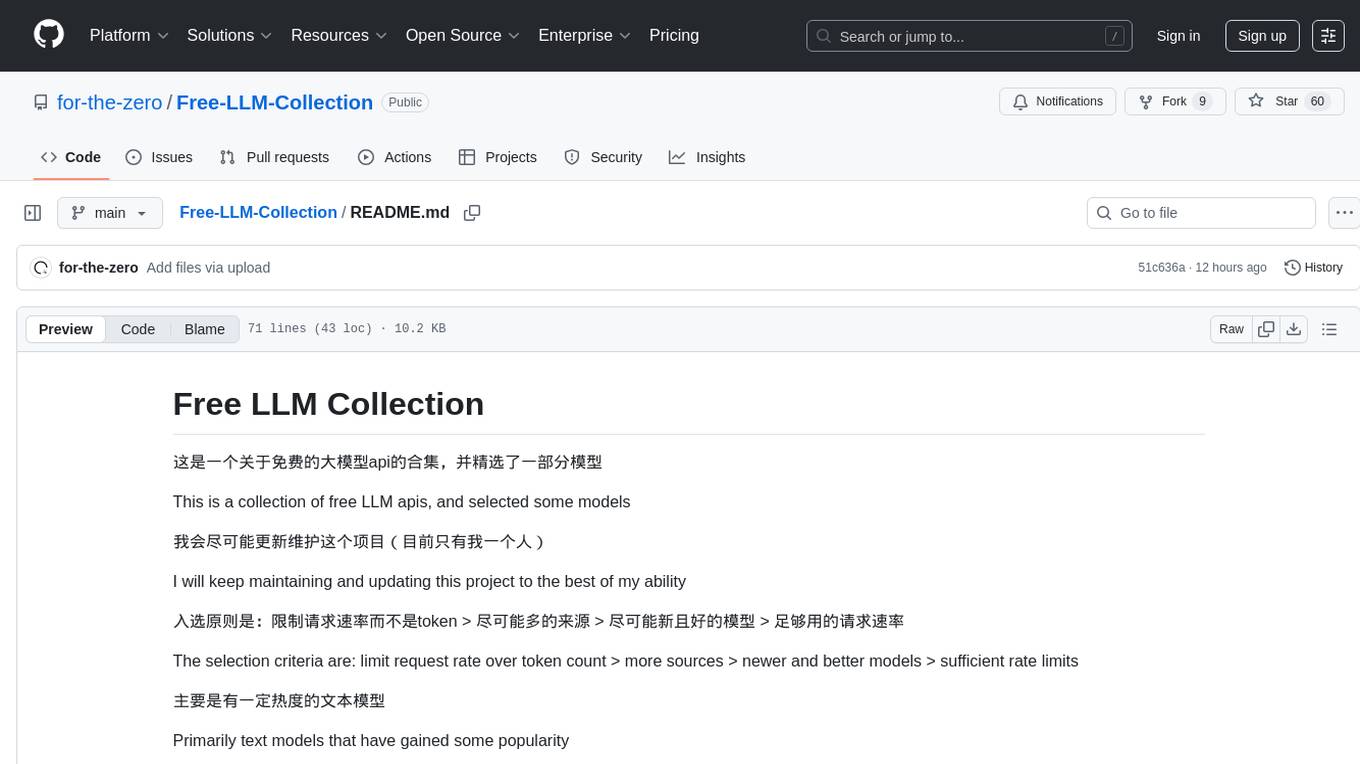Open the README outline list

[x=1329, y=329]
